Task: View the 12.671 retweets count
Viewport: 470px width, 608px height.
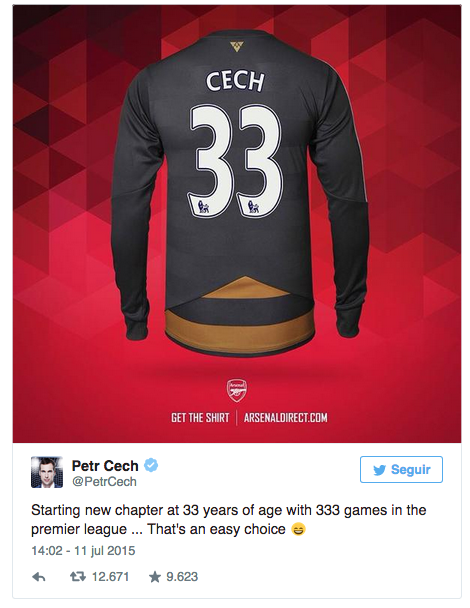Action: 110,577
